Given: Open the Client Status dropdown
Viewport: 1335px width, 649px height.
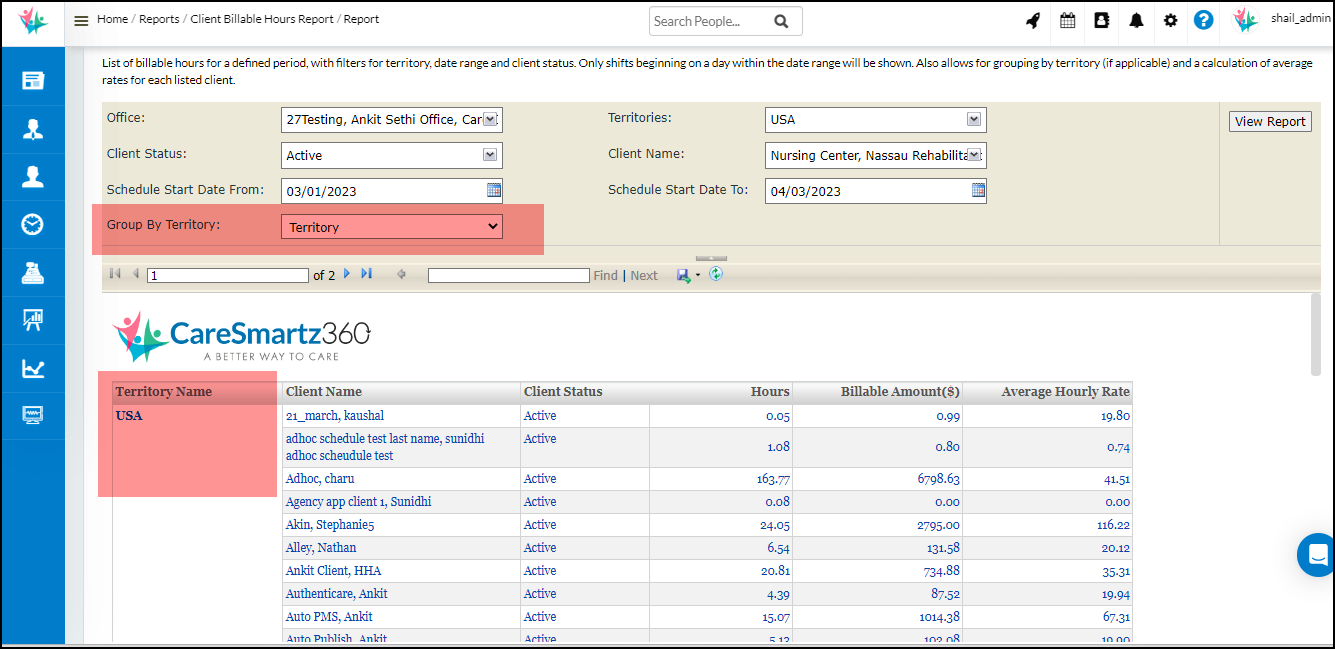Looking at the screenshot, I should pos(490,155).
